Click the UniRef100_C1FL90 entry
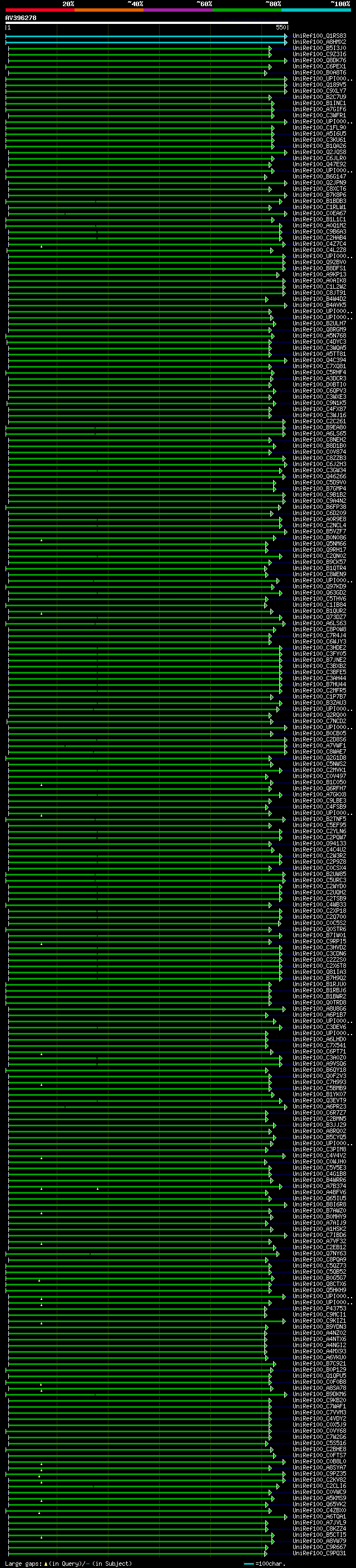This screenshot has height=1568, width=356. point(319,127)
